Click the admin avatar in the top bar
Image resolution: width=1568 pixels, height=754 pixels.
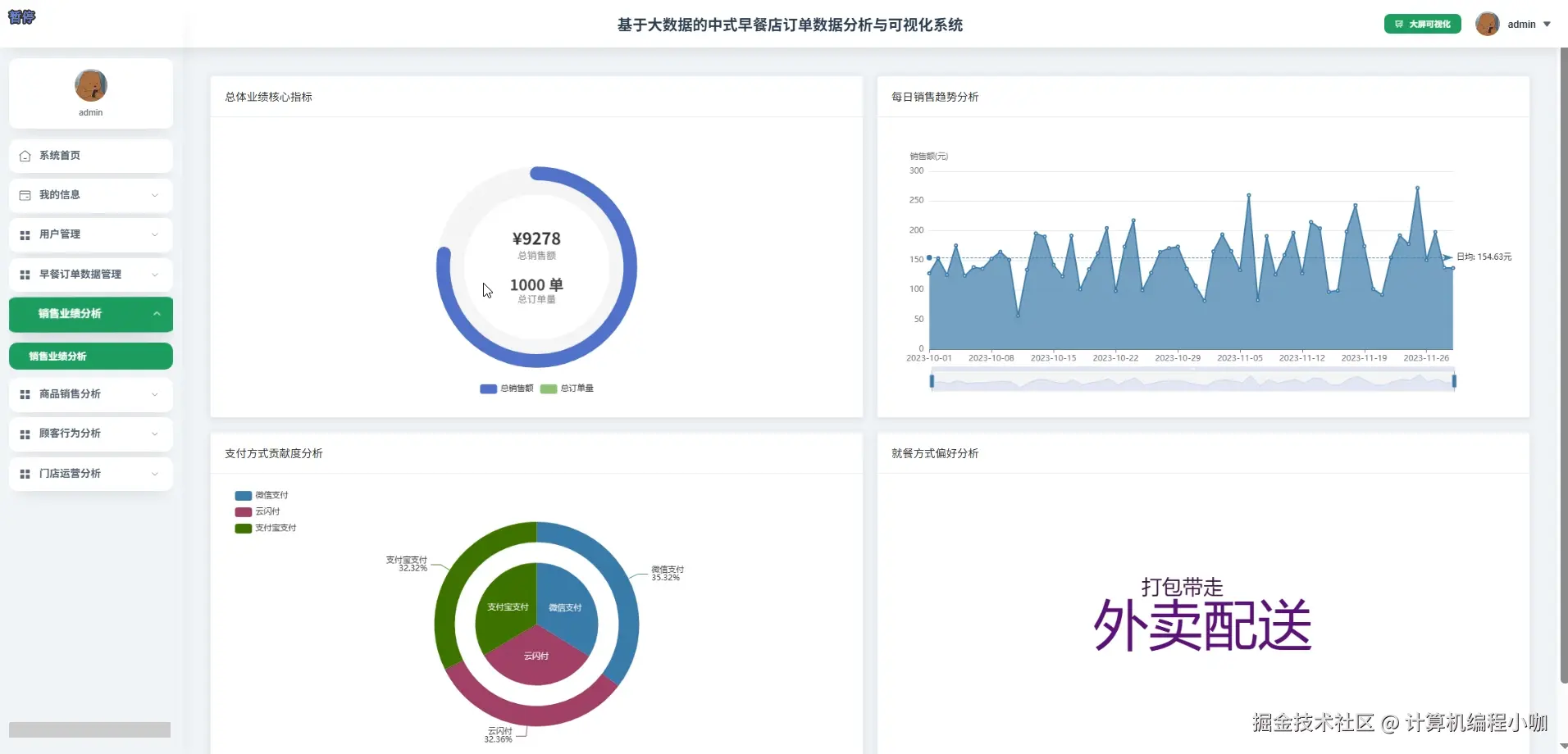pyautogui.click(x=1487, y=24)
